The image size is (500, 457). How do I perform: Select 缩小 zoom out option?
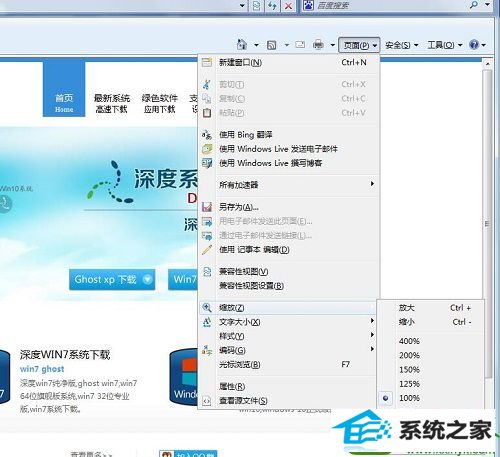431,322
